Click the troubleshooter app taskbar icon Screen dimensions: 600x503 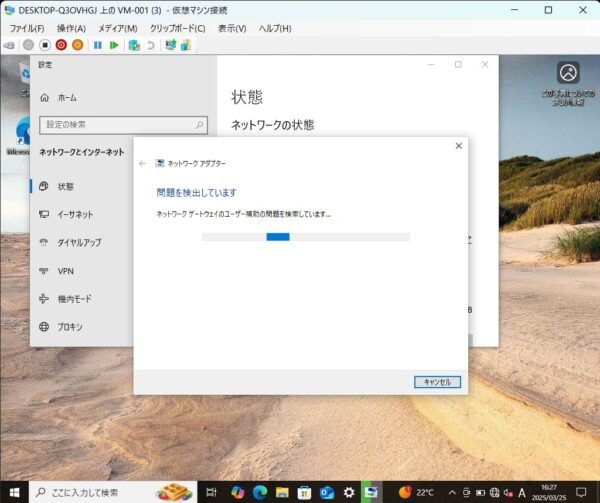tap(371, 492)
